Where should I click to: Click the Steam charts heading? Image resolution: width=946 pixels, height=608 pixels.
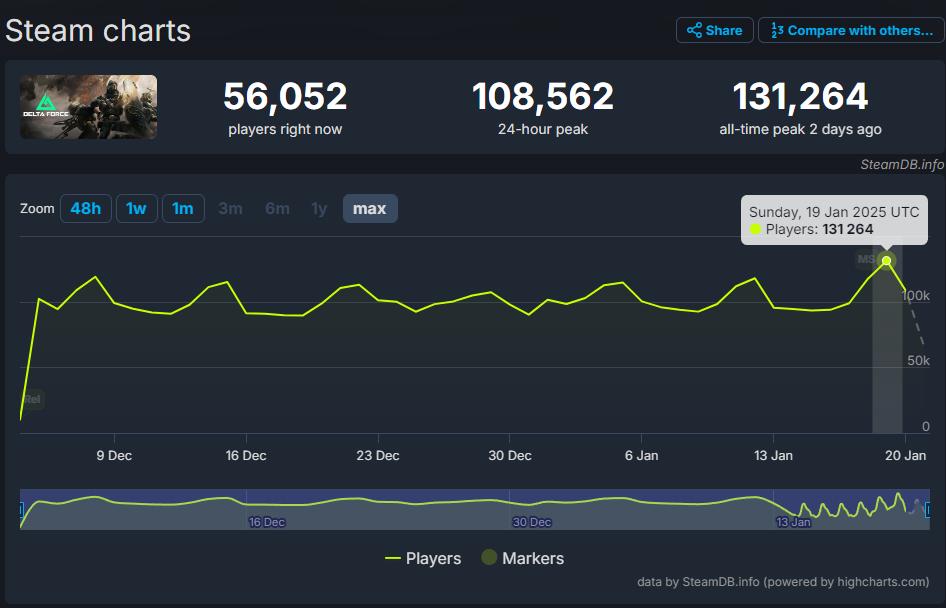[98, 31]
